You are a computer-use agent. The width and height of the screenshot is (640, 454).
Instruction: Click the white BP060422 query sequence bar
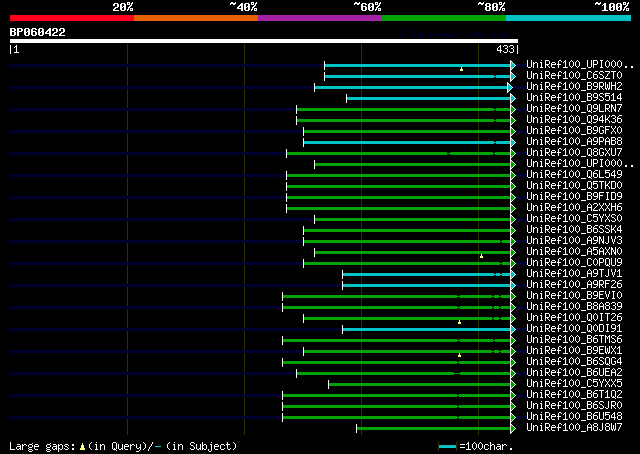pos(264,41)
